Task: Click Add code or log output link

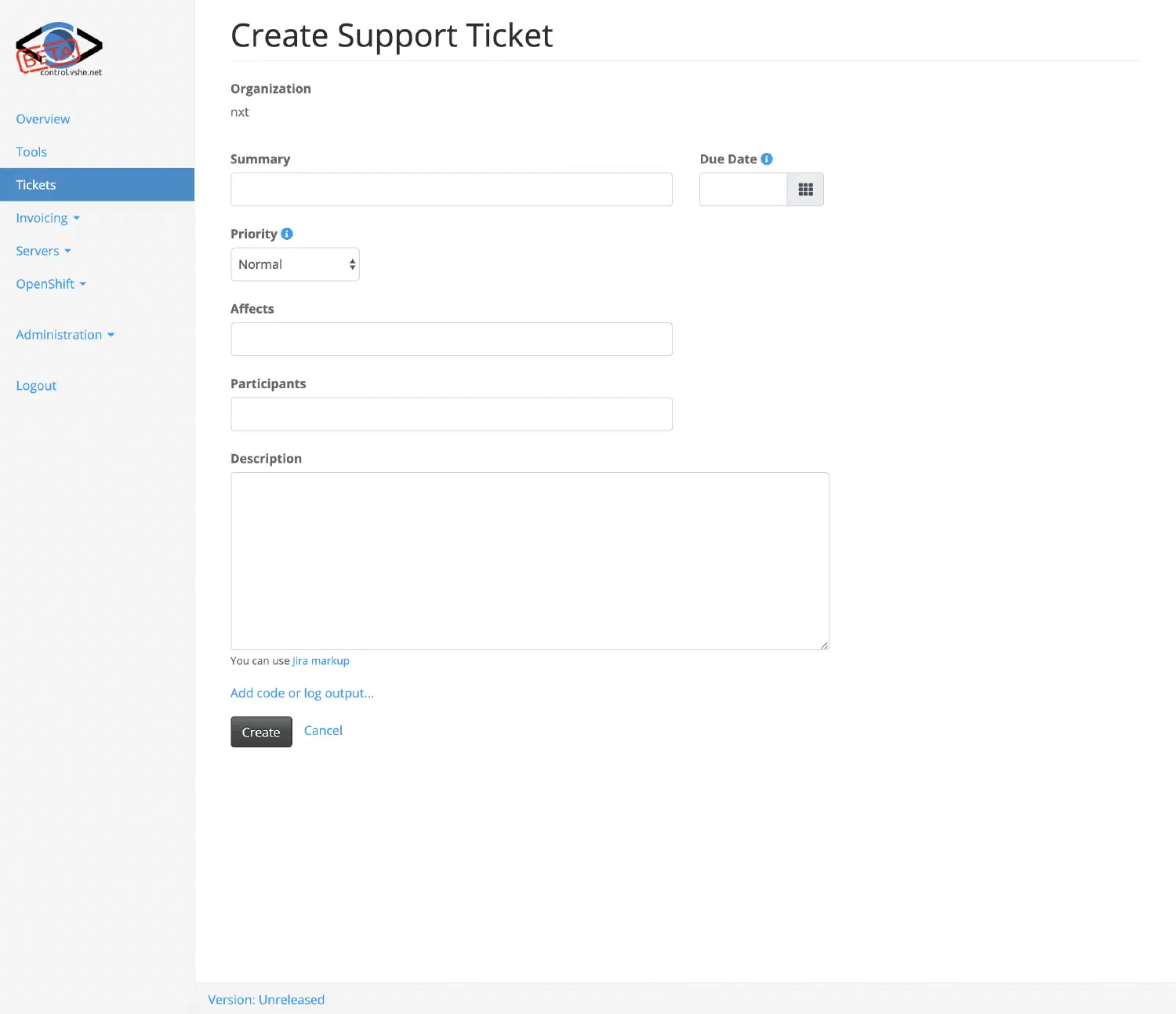Action: [302, 693]
